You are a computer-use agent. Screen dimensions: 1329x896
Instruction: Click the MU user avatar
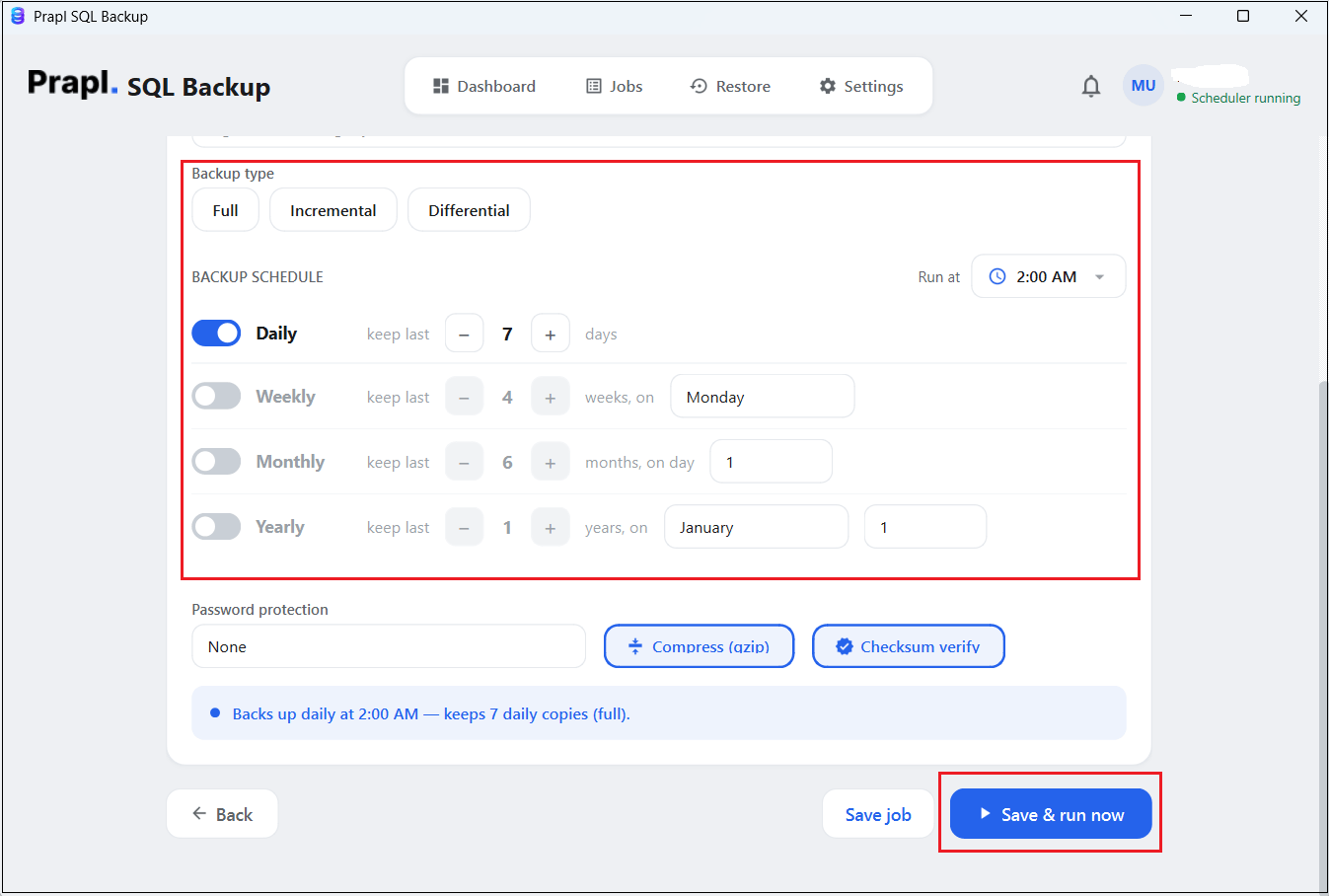(1144, 86)
